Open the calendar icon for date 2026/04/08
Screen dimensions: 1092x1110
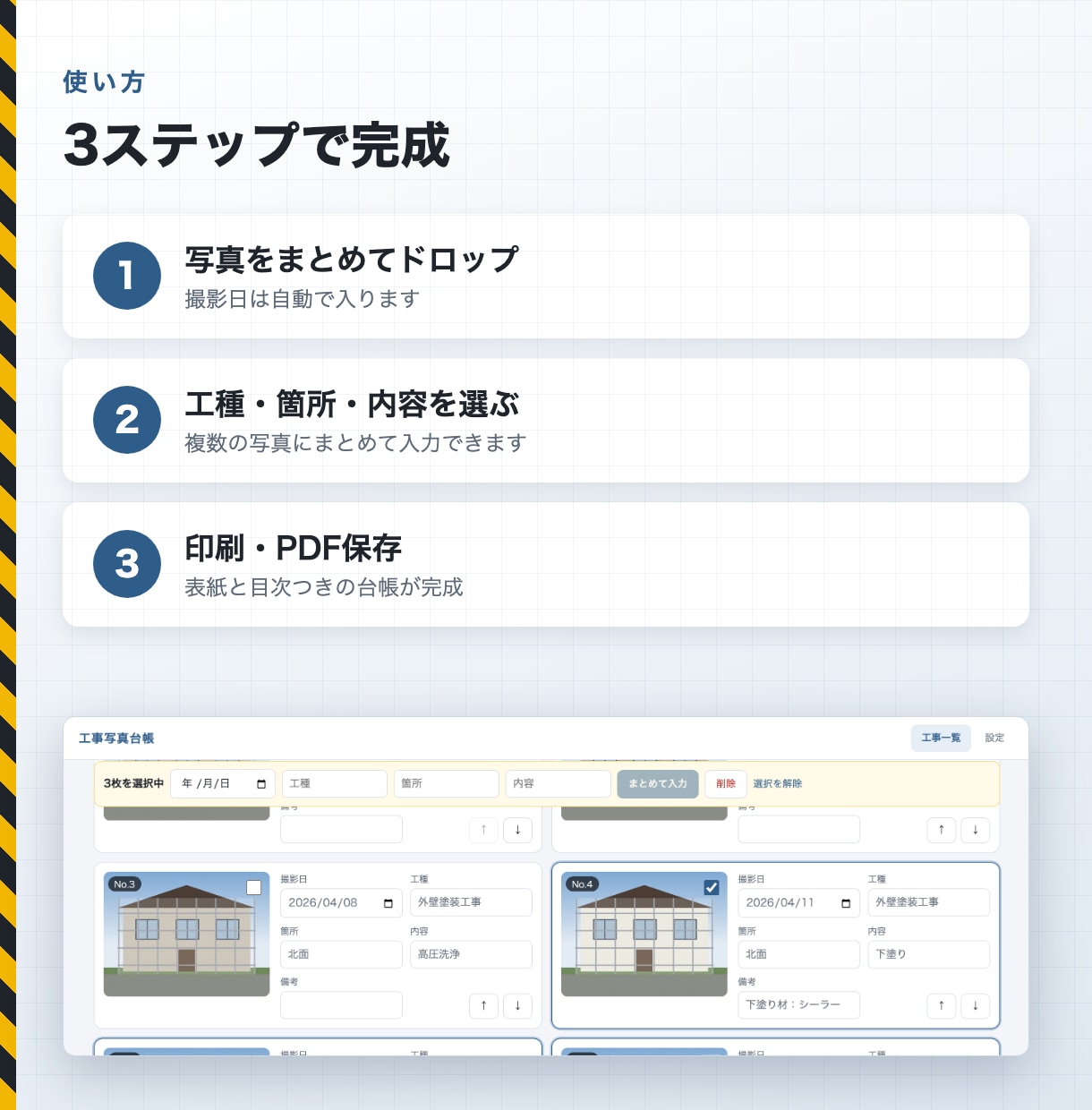[x=388, y=903]
